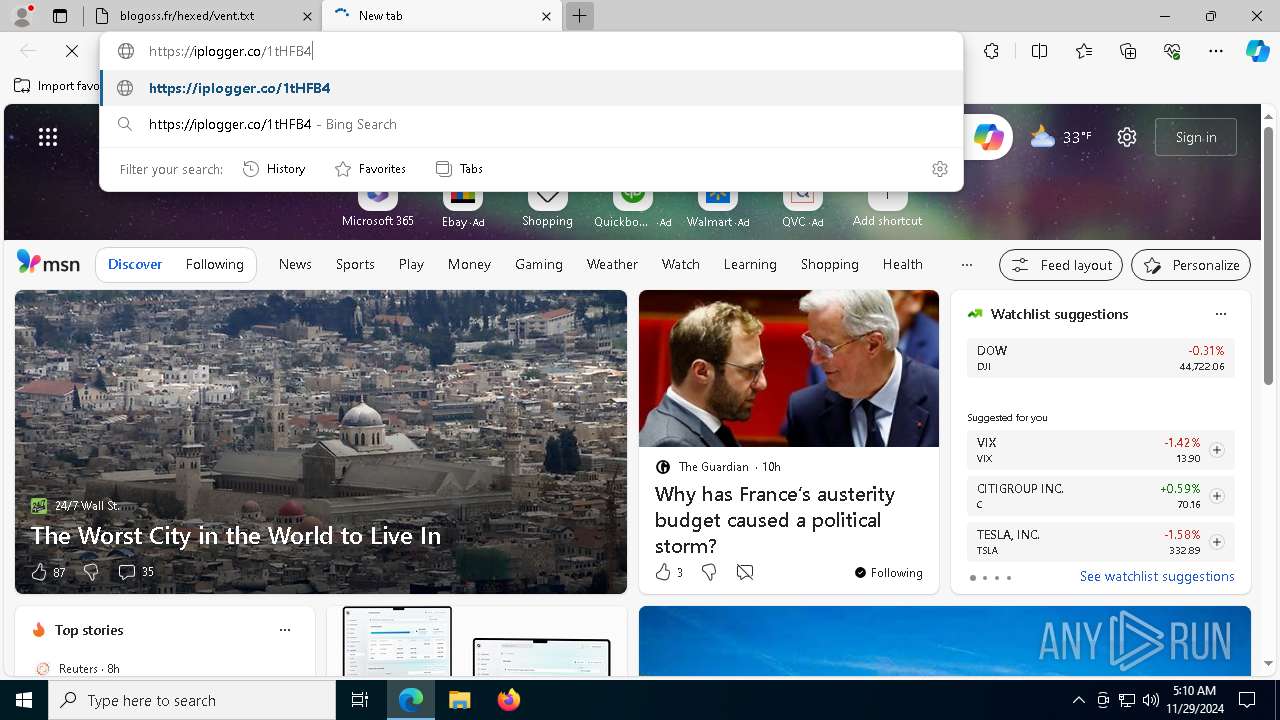Open the Feed layout options
Viewport: 1280px width, 720px height.
[1061, 265]
